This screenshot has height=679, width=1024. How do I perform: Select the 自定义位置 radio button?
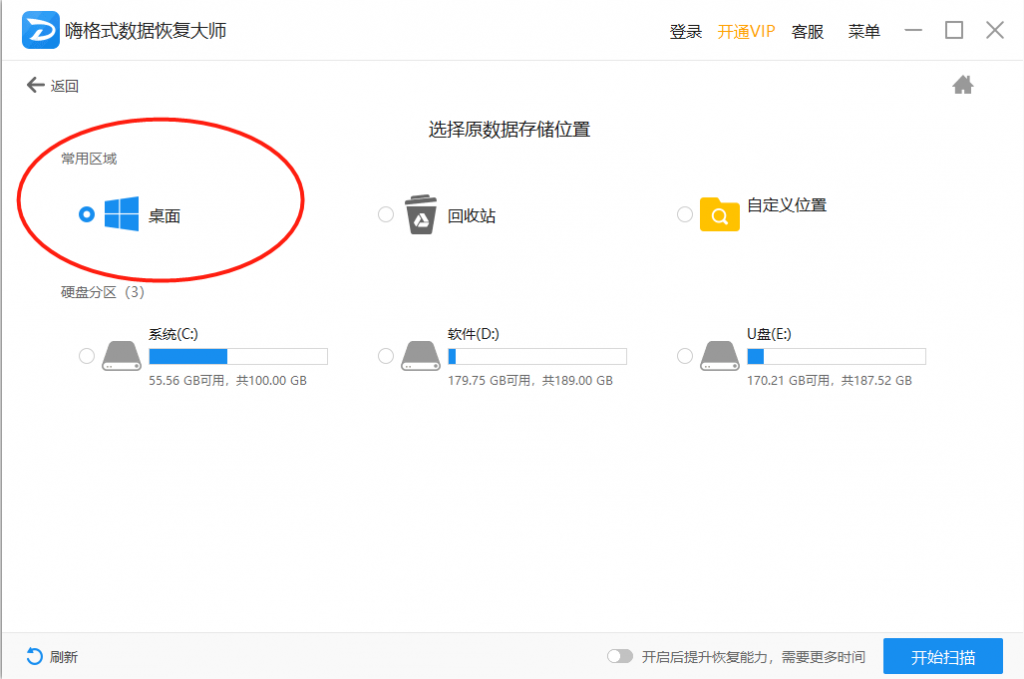[x=685, y=214]
